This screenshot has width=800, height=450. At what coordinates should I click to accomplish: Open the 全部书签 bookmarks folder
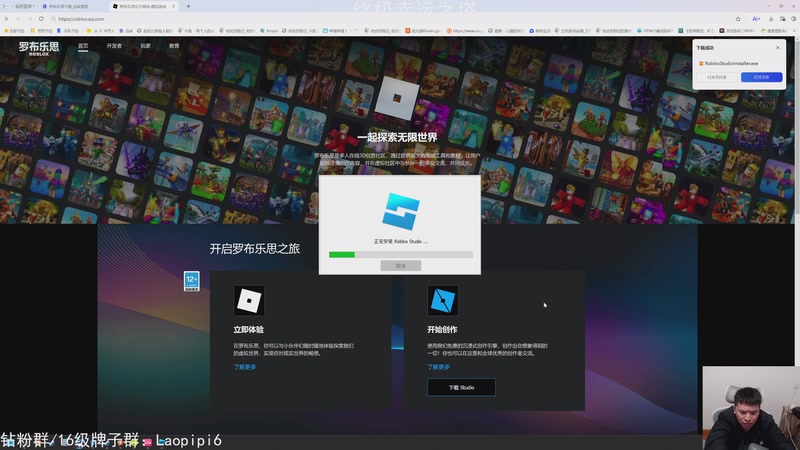tap(14, 31)
